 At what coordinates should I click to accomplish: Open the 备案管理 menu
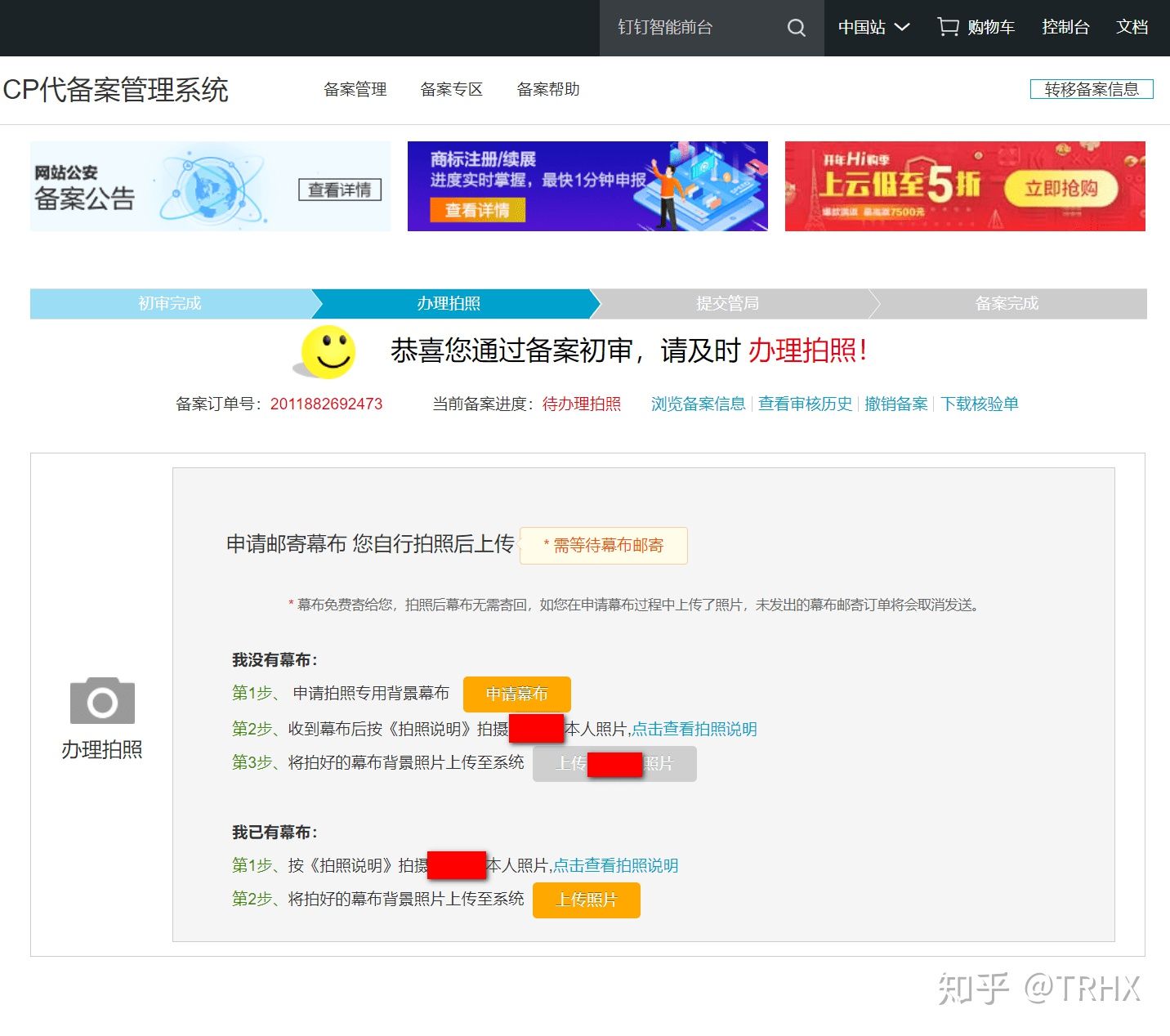[x=355, y=89]
